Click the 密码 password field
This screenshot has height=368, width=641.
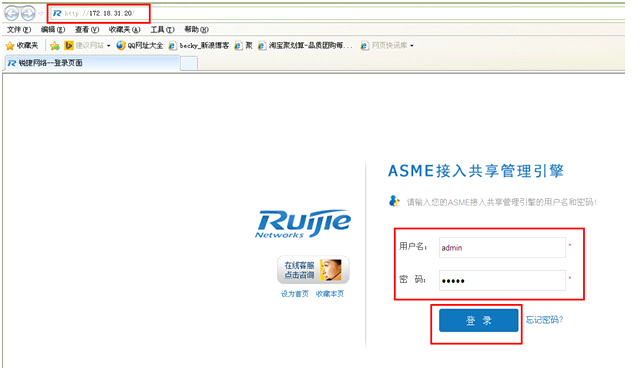pyautogui.click(x=502, y=280)
